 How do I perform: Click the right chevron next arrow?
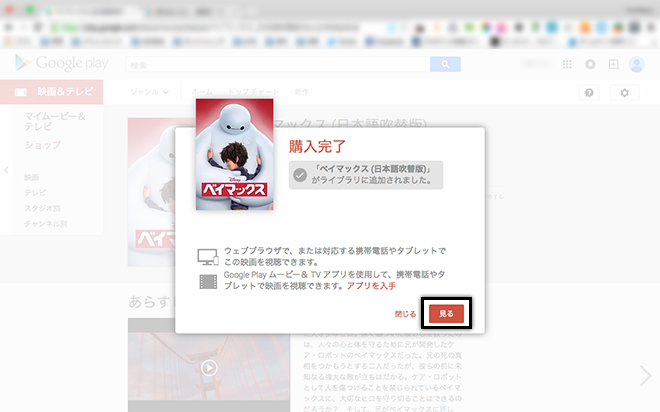(x=645, y=376)
